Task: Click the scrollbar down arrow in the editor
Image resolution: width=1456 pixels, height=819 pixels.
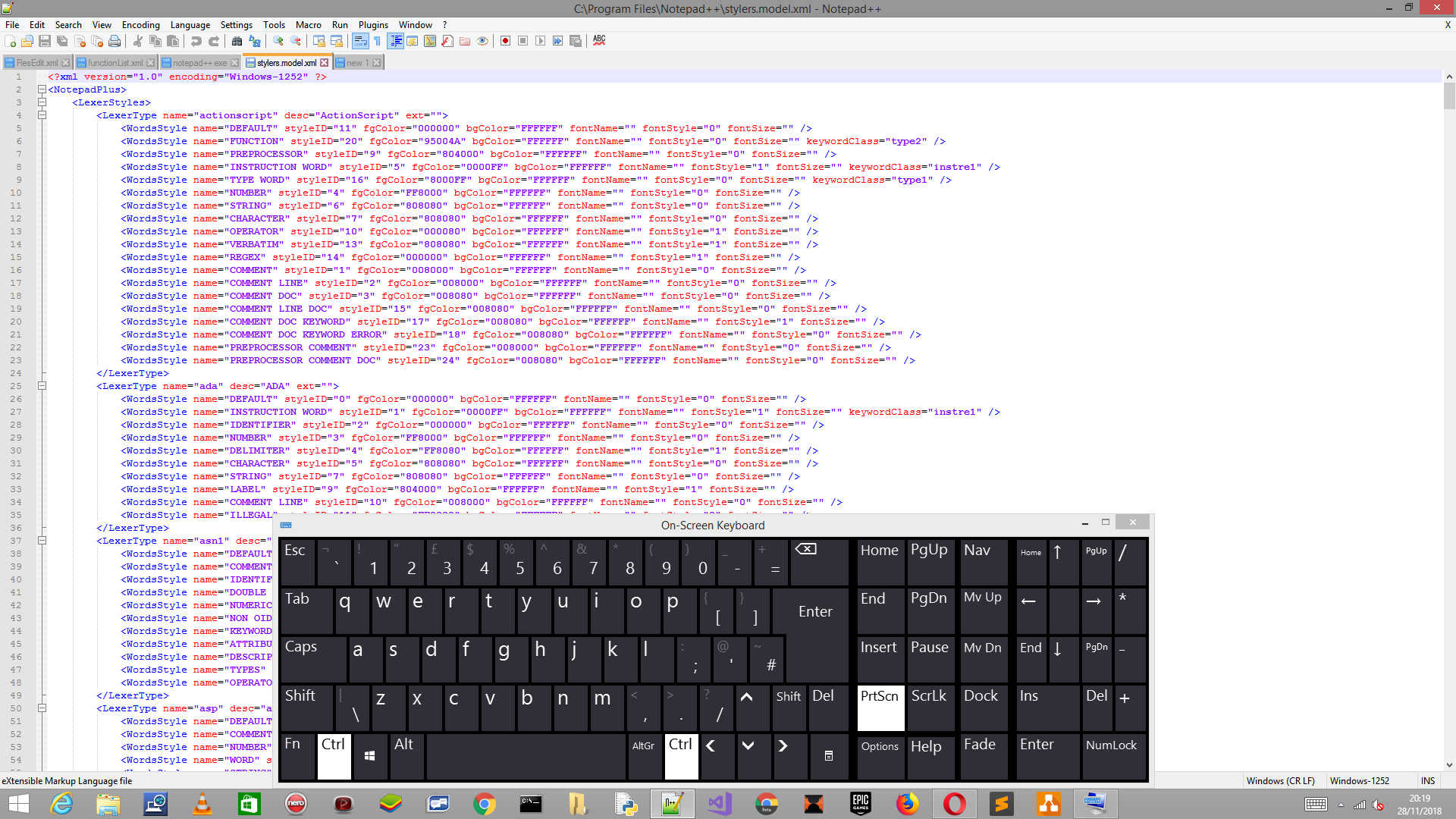Action: (1449, 765)
